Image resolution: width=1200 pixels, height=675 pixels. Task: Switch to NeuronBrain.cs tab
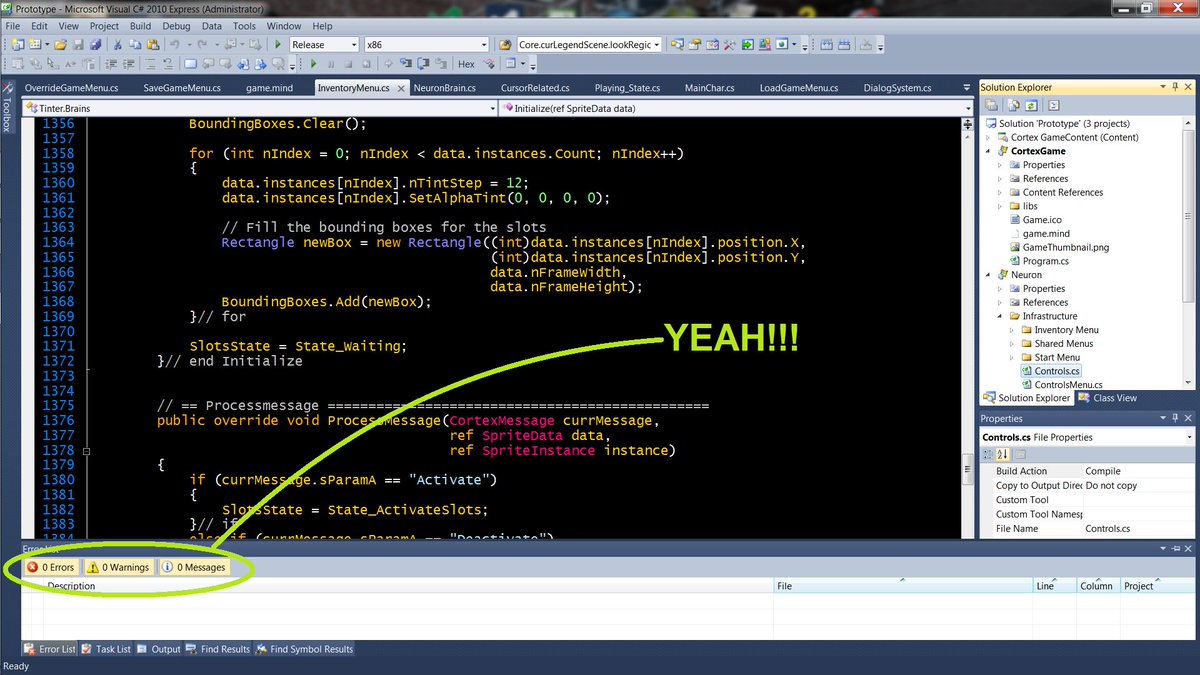(444, 88)
